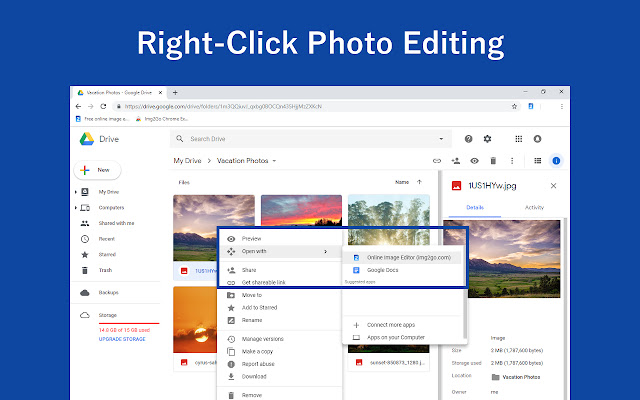Click the Name sort column header

coord(402,182)
